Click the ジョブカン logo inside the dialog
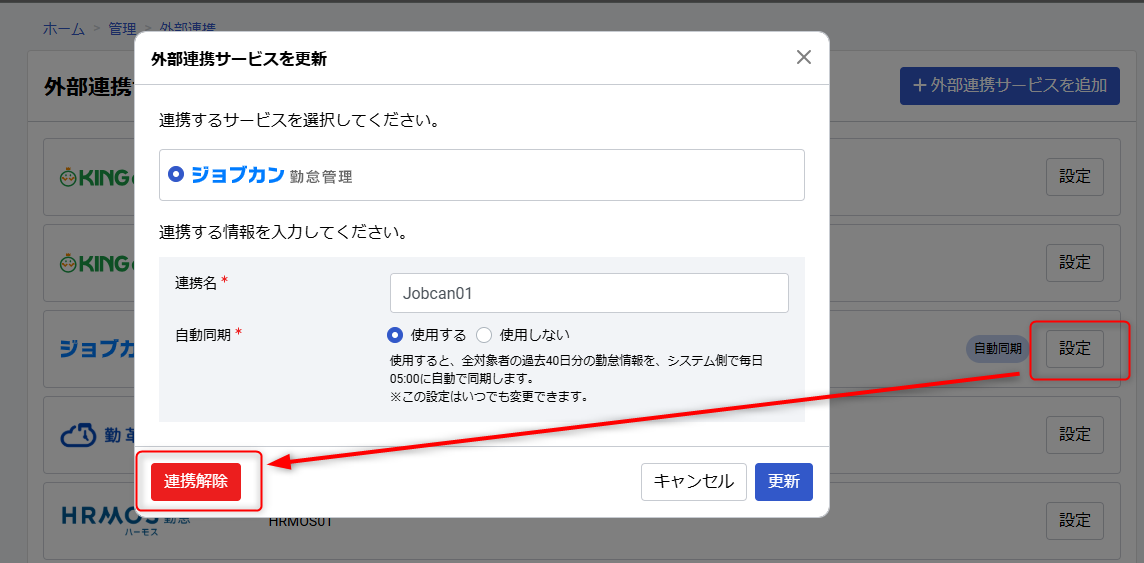This screenshot has height=563, width=1144. coord(237,174)
